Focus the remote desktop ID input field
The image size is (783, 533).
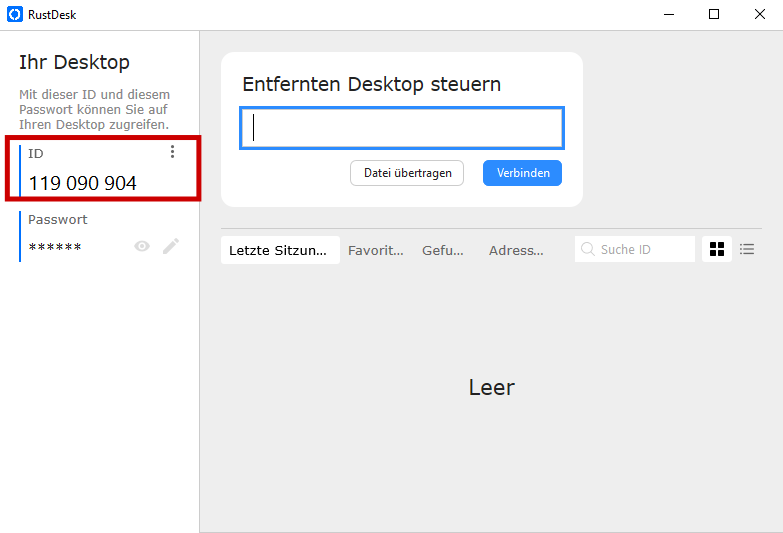click(402, 128)
